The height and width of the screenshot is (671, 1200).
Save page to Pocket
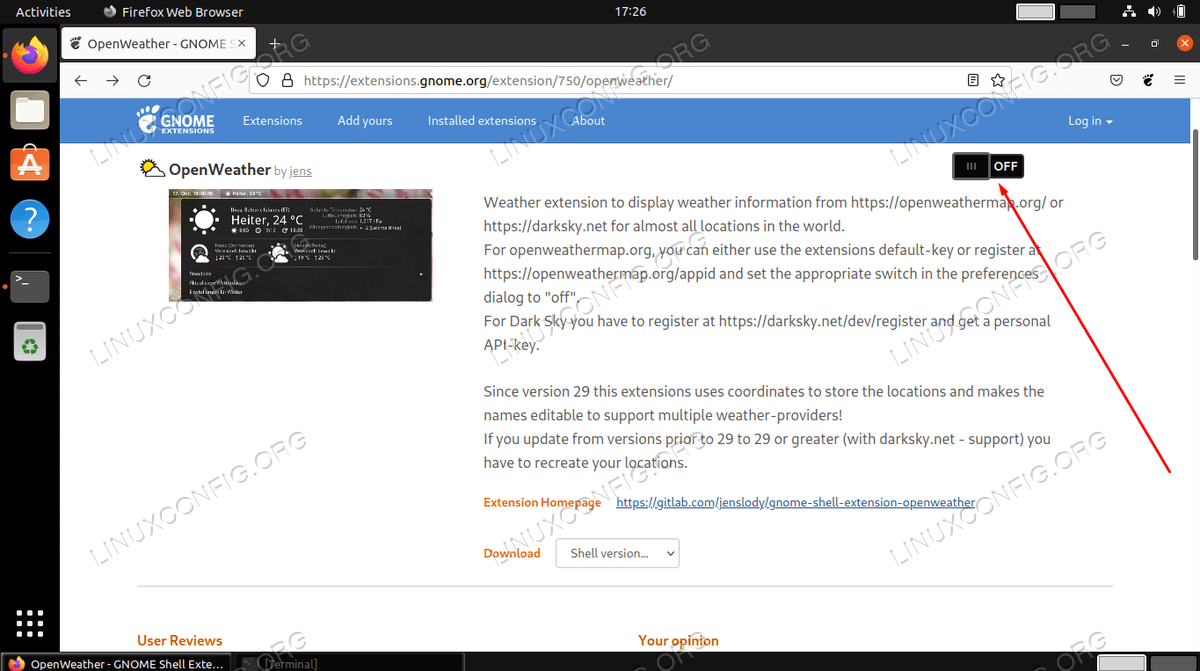1117,81
